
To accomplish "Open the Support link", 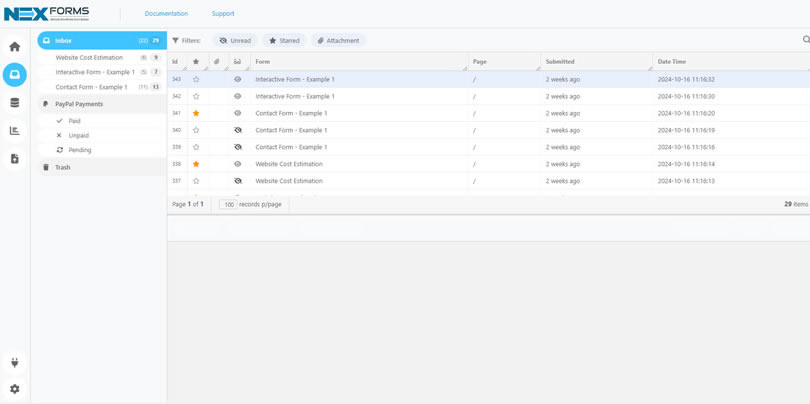I will pos(223,14).
